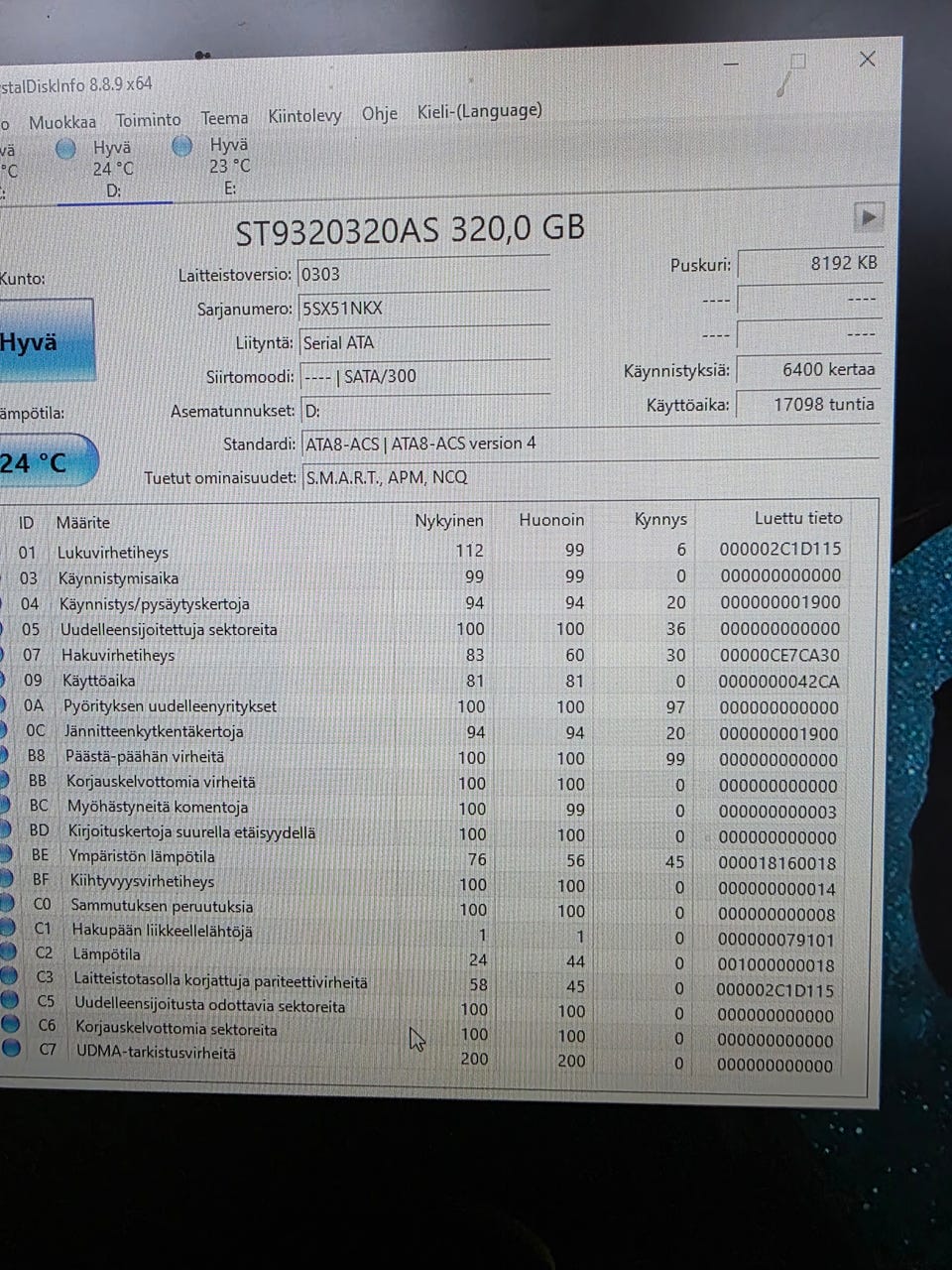This screenshot has width=952, height=1270.
Task: Minimize the CrystalDiskInfo window
Action: tap(732, 63)
